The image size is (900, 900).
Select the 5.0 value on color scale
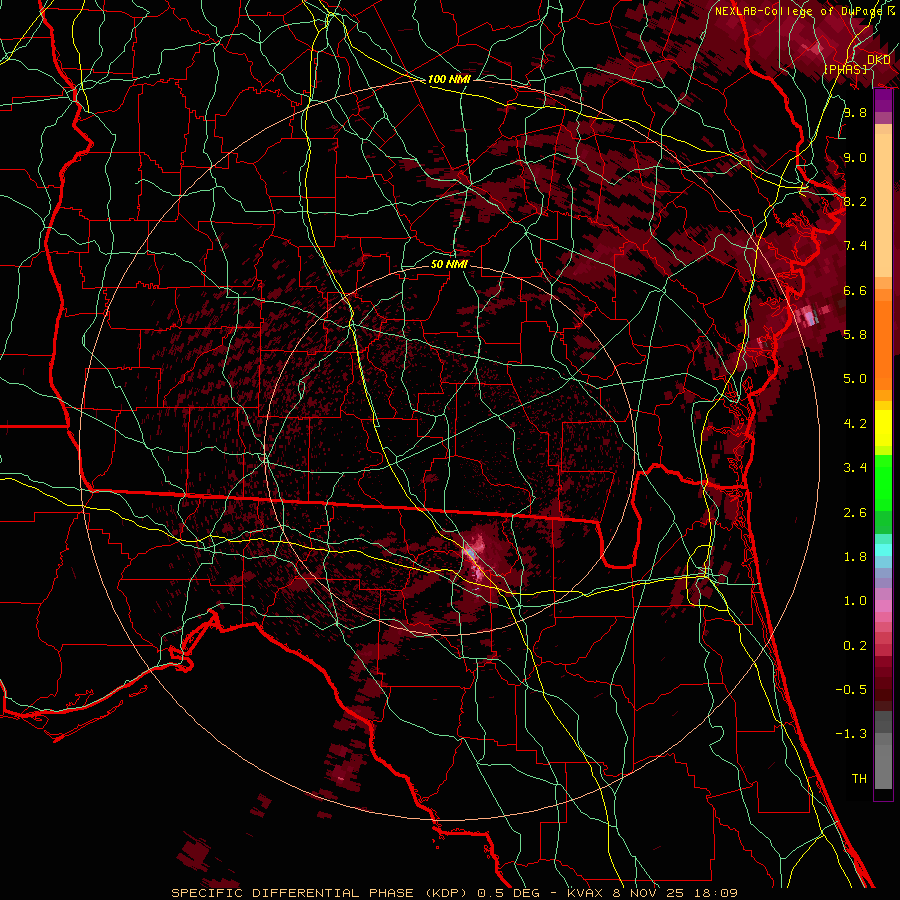pyautogui.click(x=855, y=379)
